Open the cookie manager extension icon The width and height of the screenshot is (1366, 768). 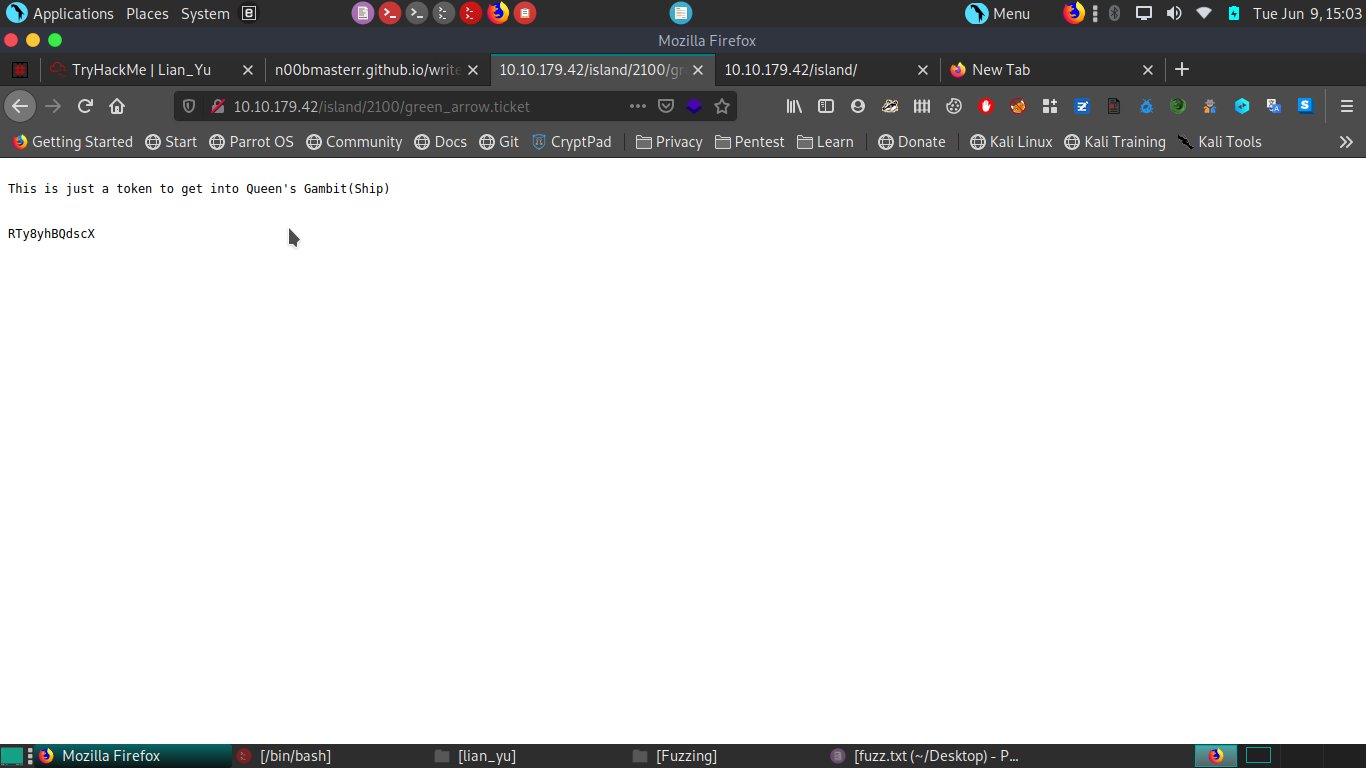pos(954,106)
